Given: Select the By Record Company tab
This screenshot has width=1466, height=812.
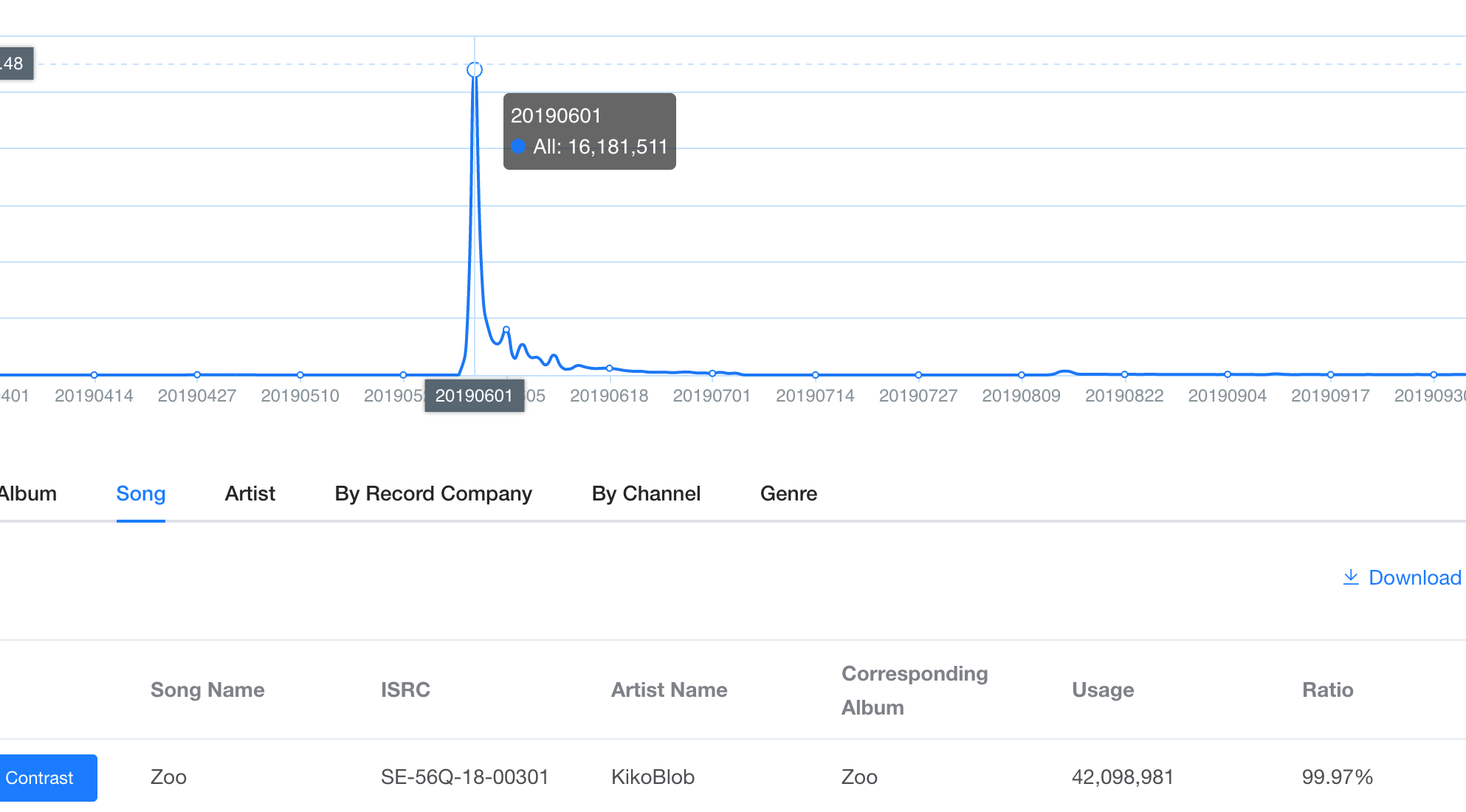Looking at the screenshot, I should pos(433,493).
